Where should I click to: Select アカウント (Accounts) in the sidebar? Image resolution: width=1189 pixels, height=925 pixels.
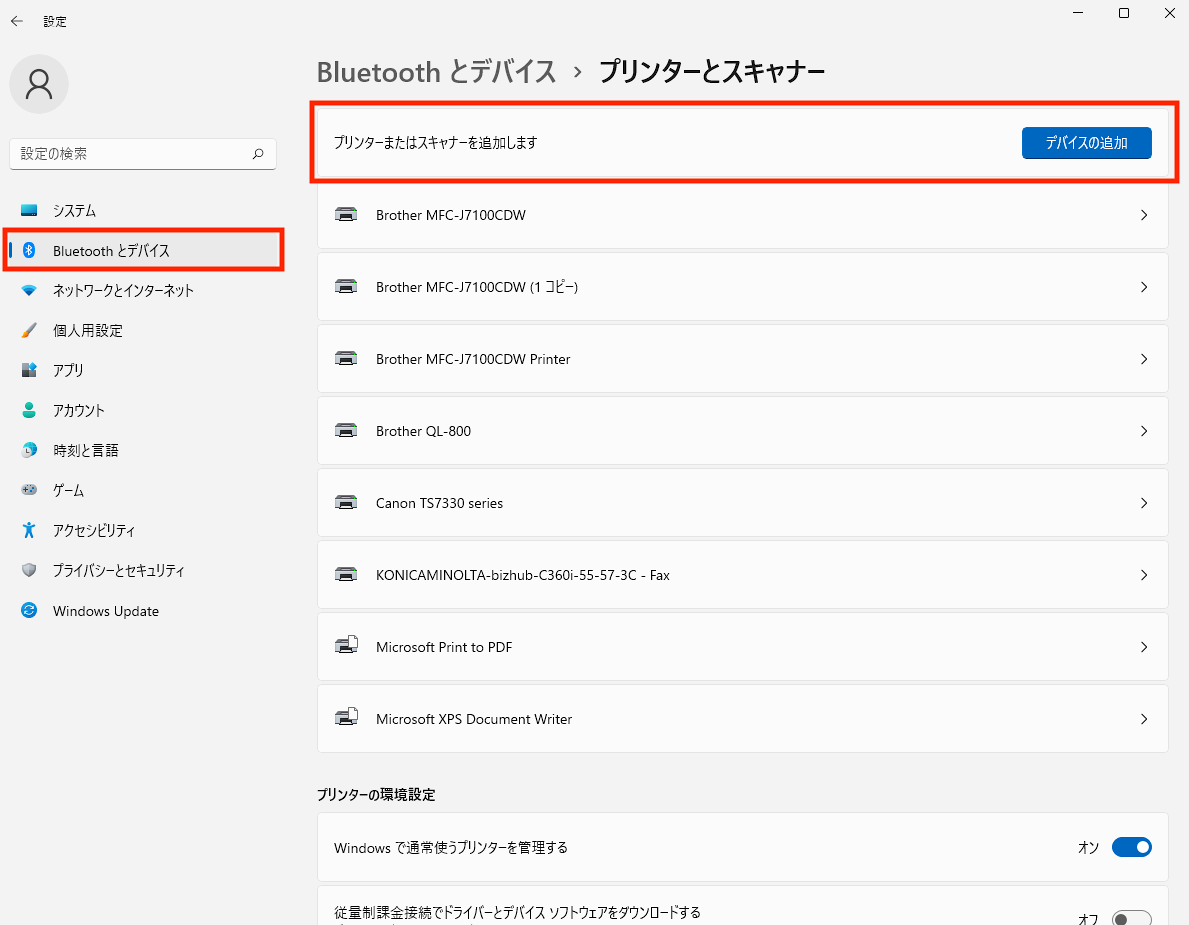[78, 411]
